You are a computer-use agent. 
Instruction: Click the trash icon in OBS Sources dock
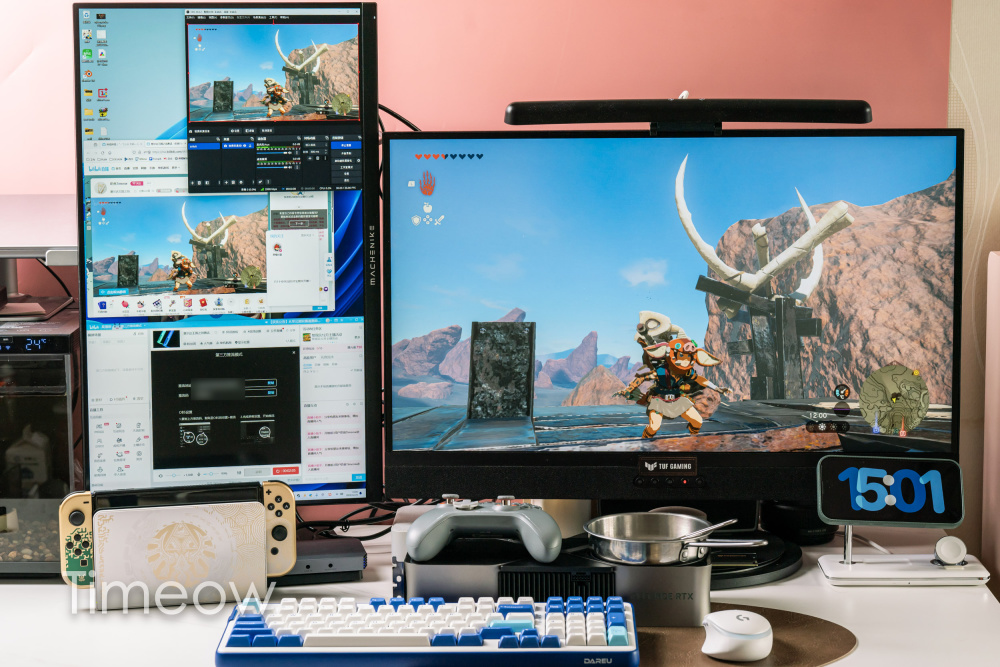[x=233, y=182]
